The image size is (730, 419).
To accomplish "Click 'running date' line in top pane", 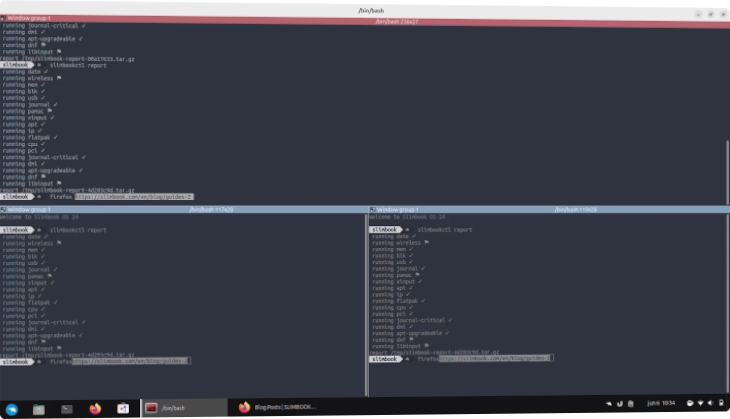I will tap(26, 72).
